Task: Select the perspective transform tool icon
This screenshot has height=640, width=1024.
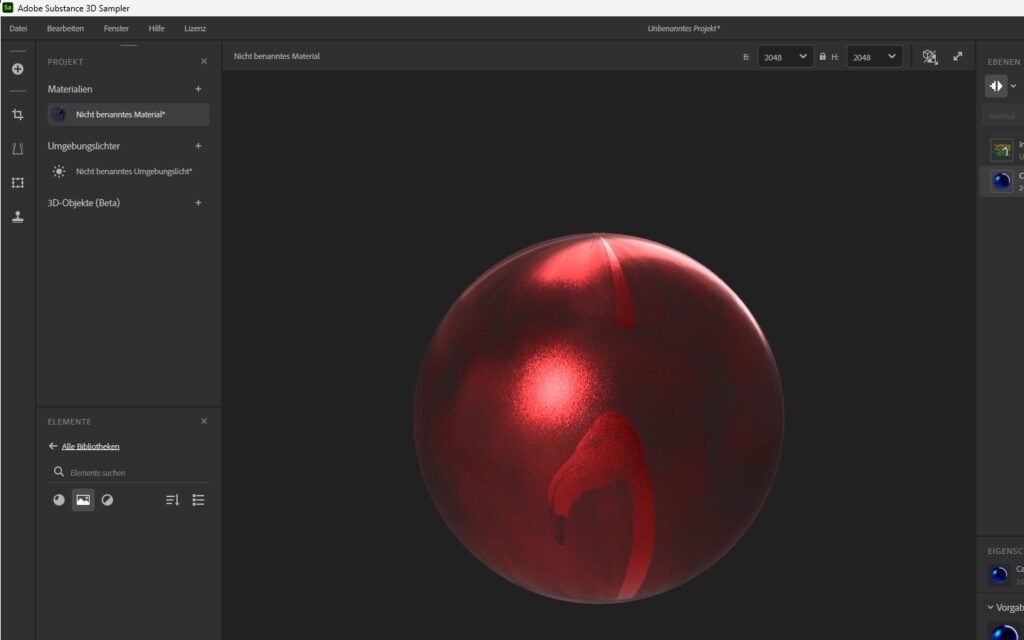Action: [18, 149]
